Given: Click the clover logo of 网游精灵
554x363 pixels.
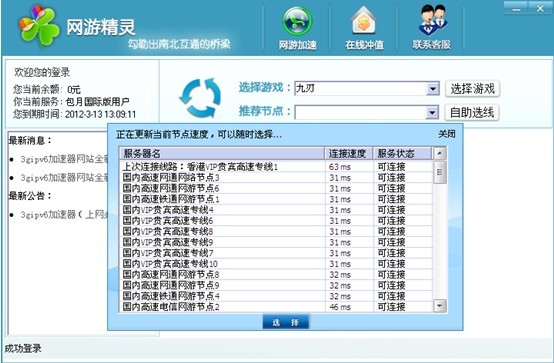Looking at the screenshot, I should pyautogui.click(x=38, y=25).
